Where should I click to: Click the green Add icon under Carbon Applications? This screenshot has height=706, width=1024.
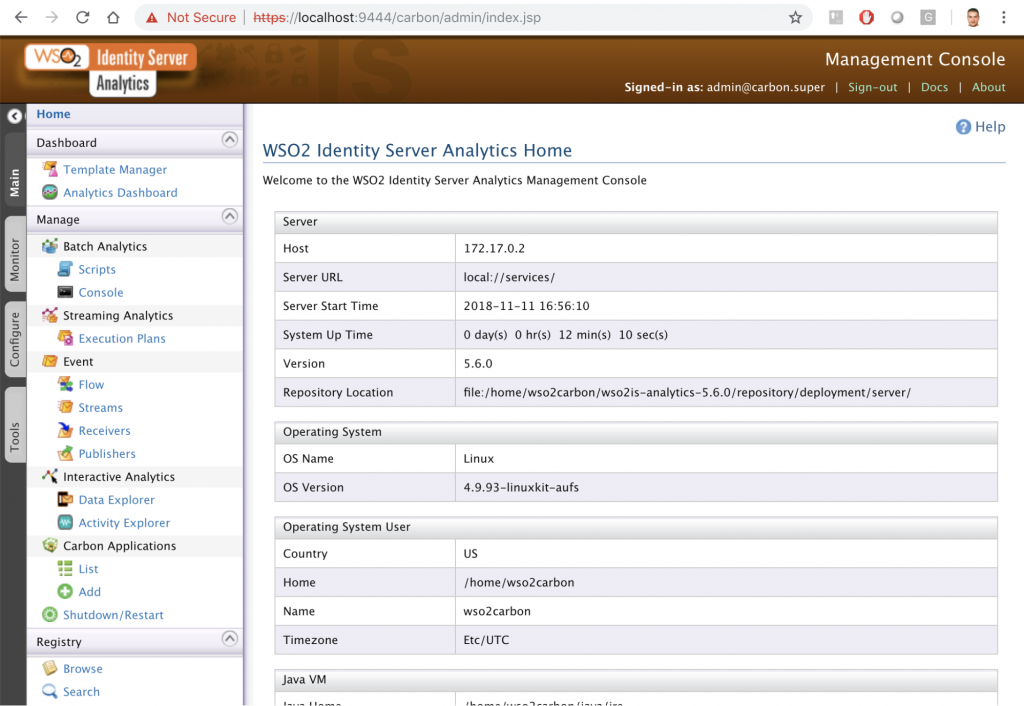(65, 592)
